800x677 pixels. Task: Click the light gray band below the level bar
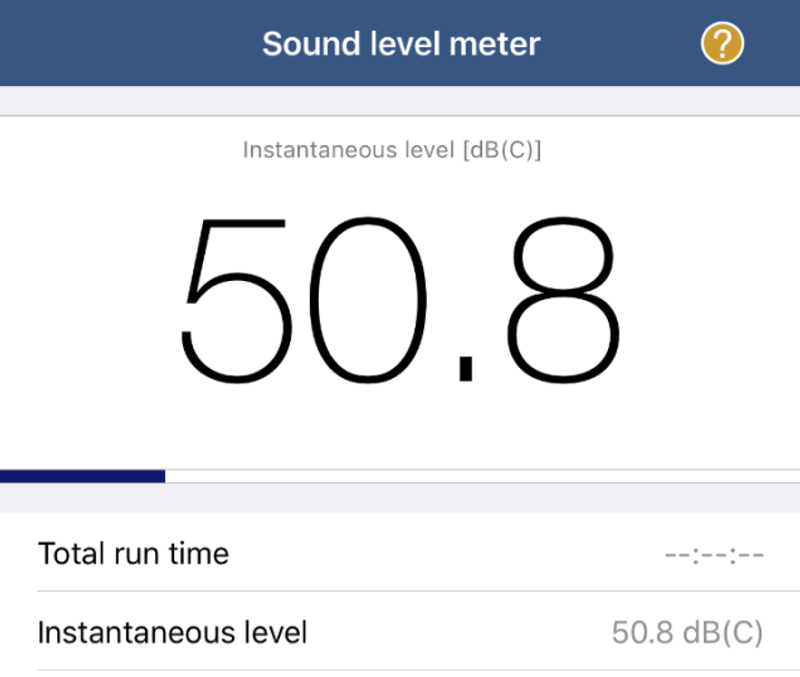(400, 498)
